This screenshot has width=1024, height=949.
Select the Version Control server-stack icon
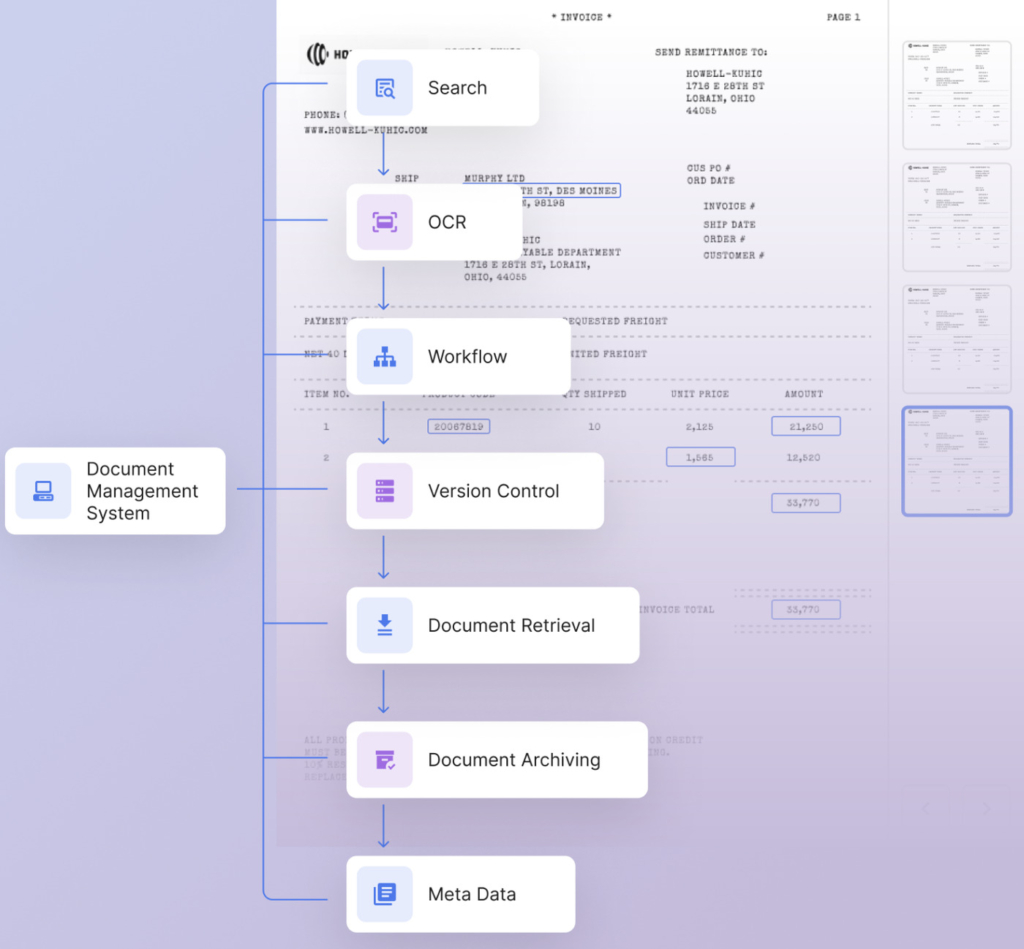point(384,490)
